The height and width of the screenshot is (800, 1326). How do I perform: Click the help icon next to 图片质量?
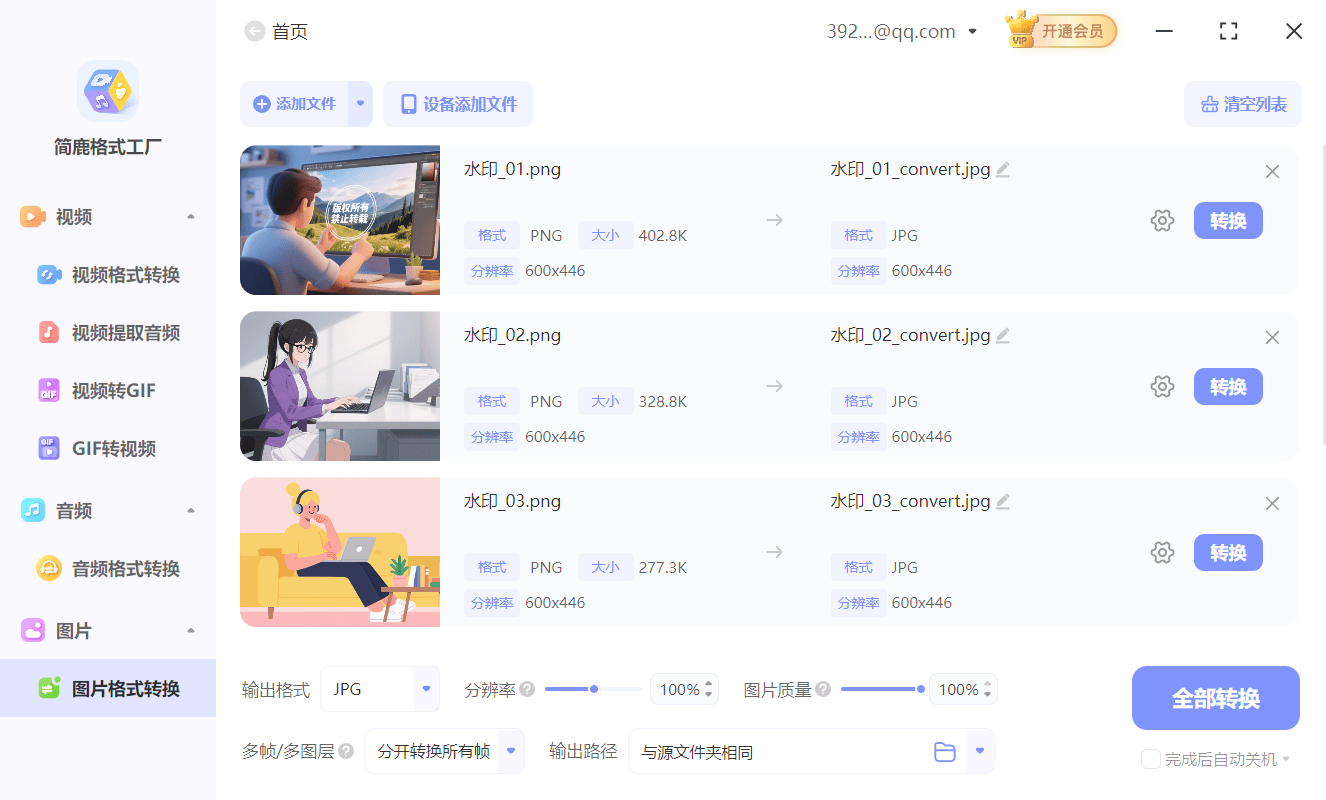click(x=823, y=689)
